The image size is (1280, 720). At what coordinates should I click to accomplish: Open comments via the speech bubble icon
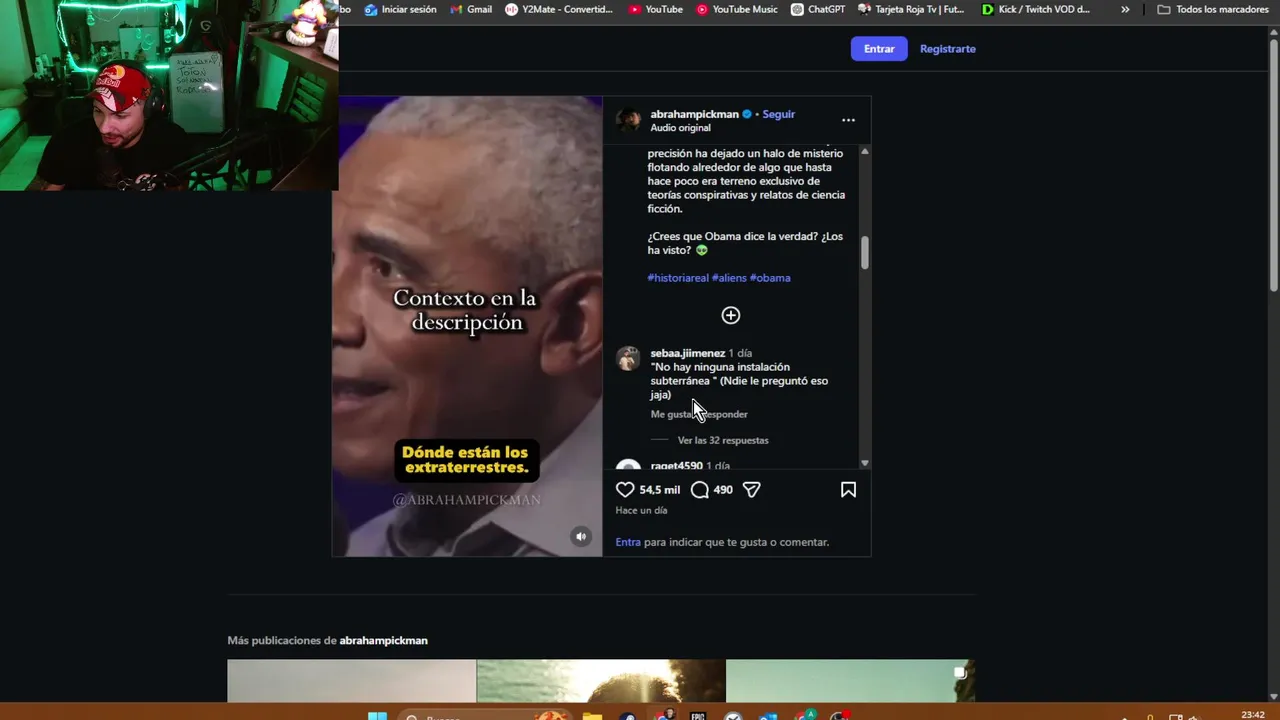tap(700, 490)
